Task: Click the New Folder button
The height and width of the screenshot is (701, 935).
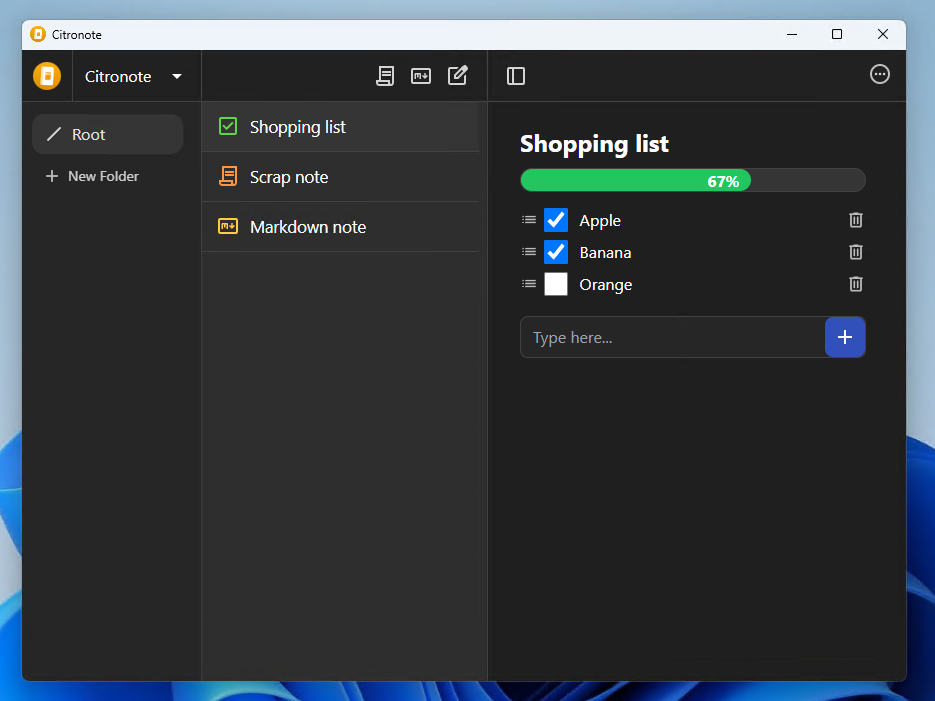Action: (92, 176)
